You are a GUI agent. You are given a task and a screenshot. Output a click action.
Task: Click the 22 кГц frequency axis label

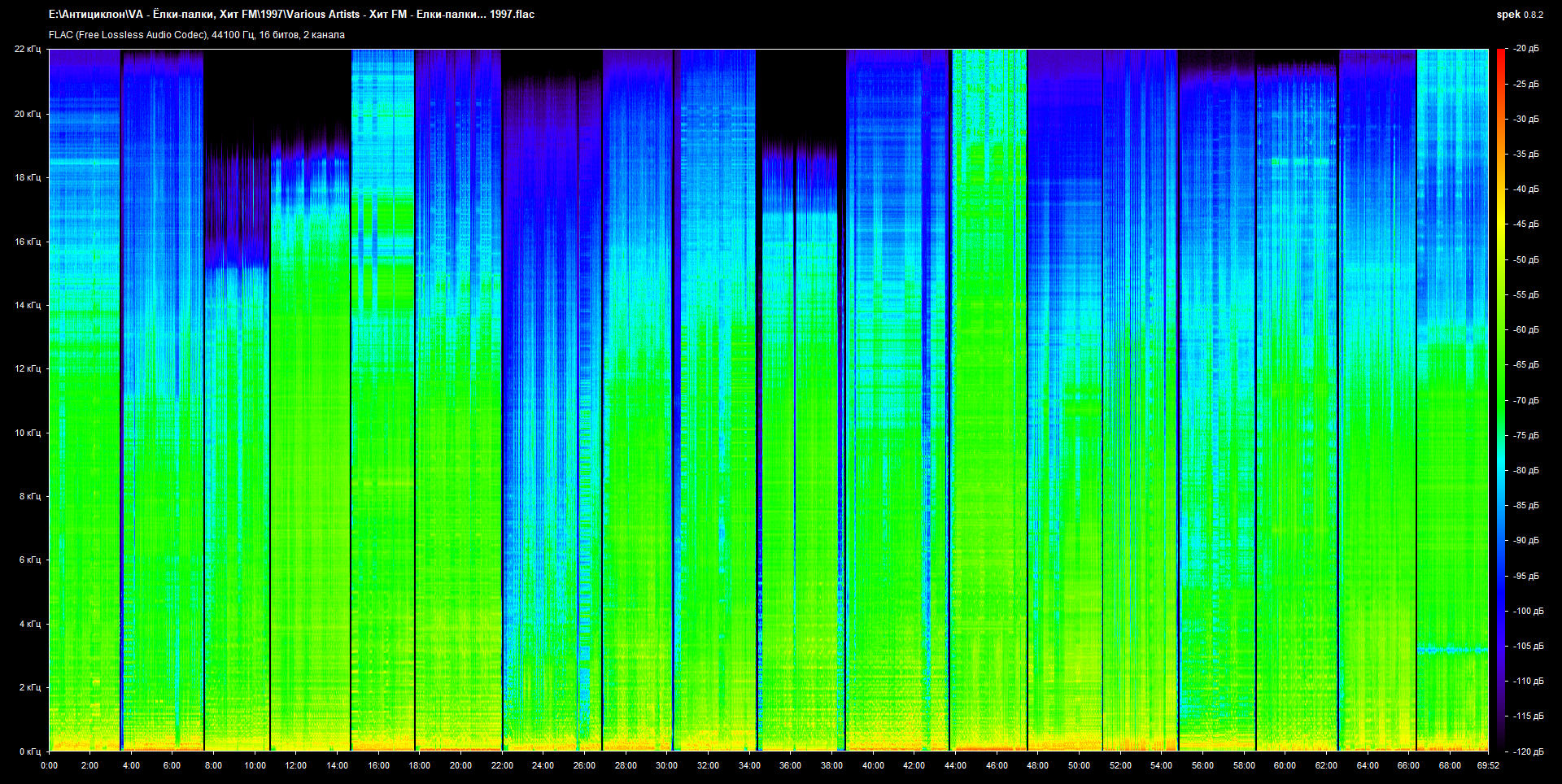tap(28, 49)
